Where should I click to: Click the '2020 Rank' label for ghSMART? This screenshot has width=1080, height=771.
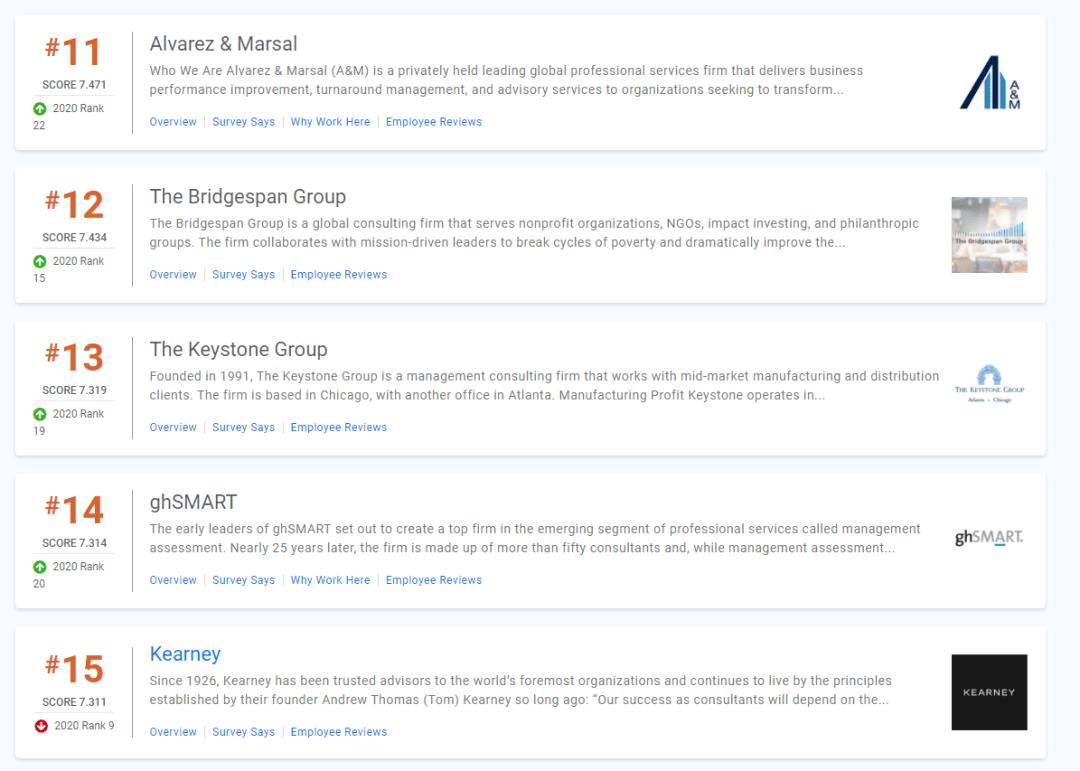[x=79, y=567]
